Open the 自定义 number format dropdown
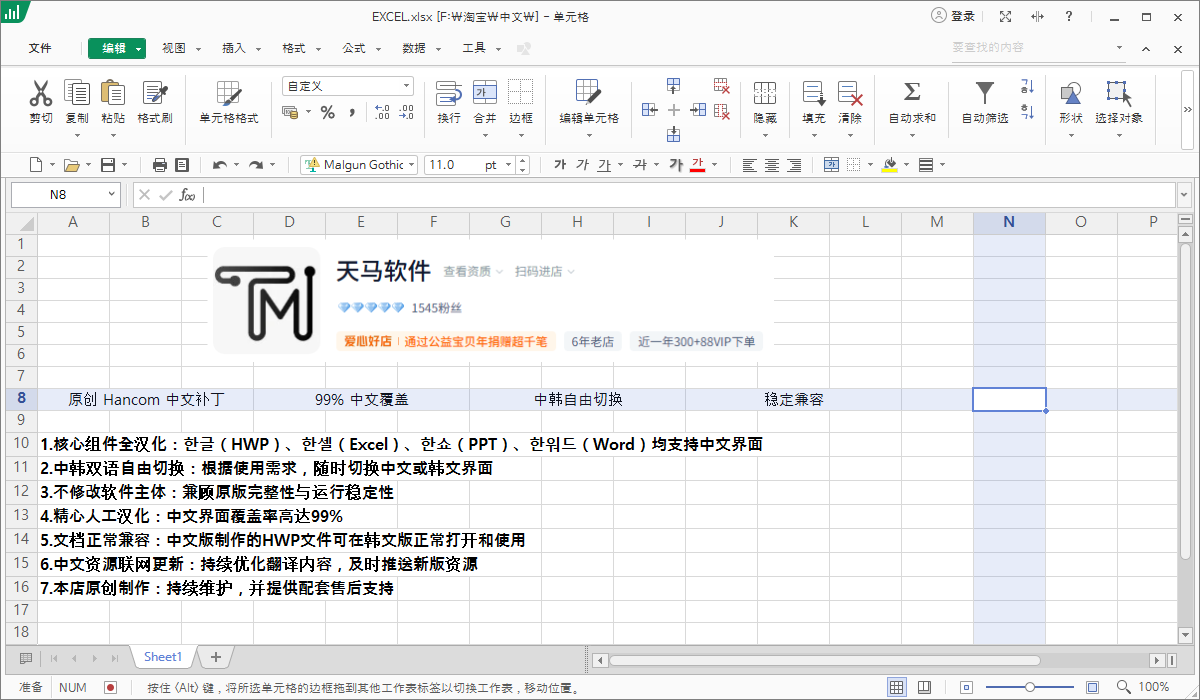The image size is (1200, 700). click(x=406, y=87)
